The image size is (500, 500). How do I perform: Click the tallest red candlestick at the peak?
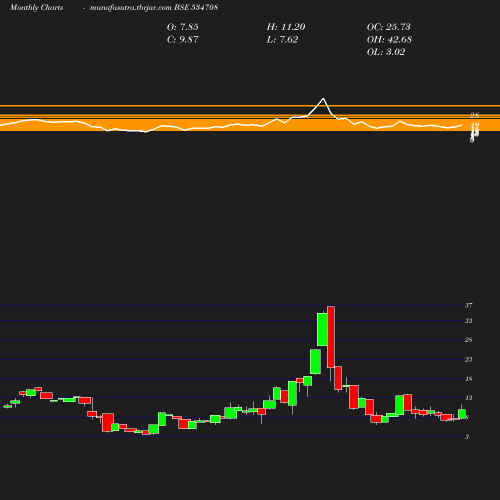click(331, 337)
